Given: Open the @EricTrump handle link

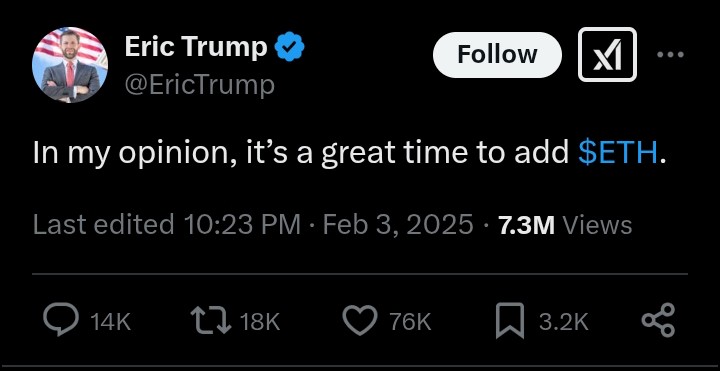Looking at the screenshot, I should pyautogui.click(x=200, y=86).
